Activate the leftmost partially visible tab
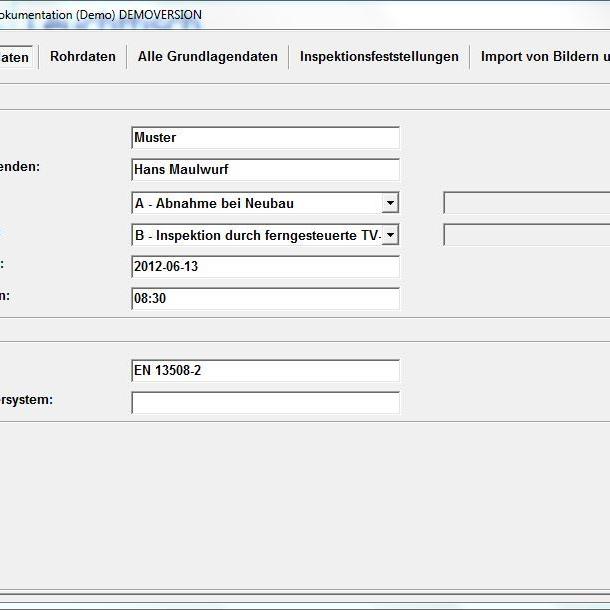610x610 pixels. point(15,57)
